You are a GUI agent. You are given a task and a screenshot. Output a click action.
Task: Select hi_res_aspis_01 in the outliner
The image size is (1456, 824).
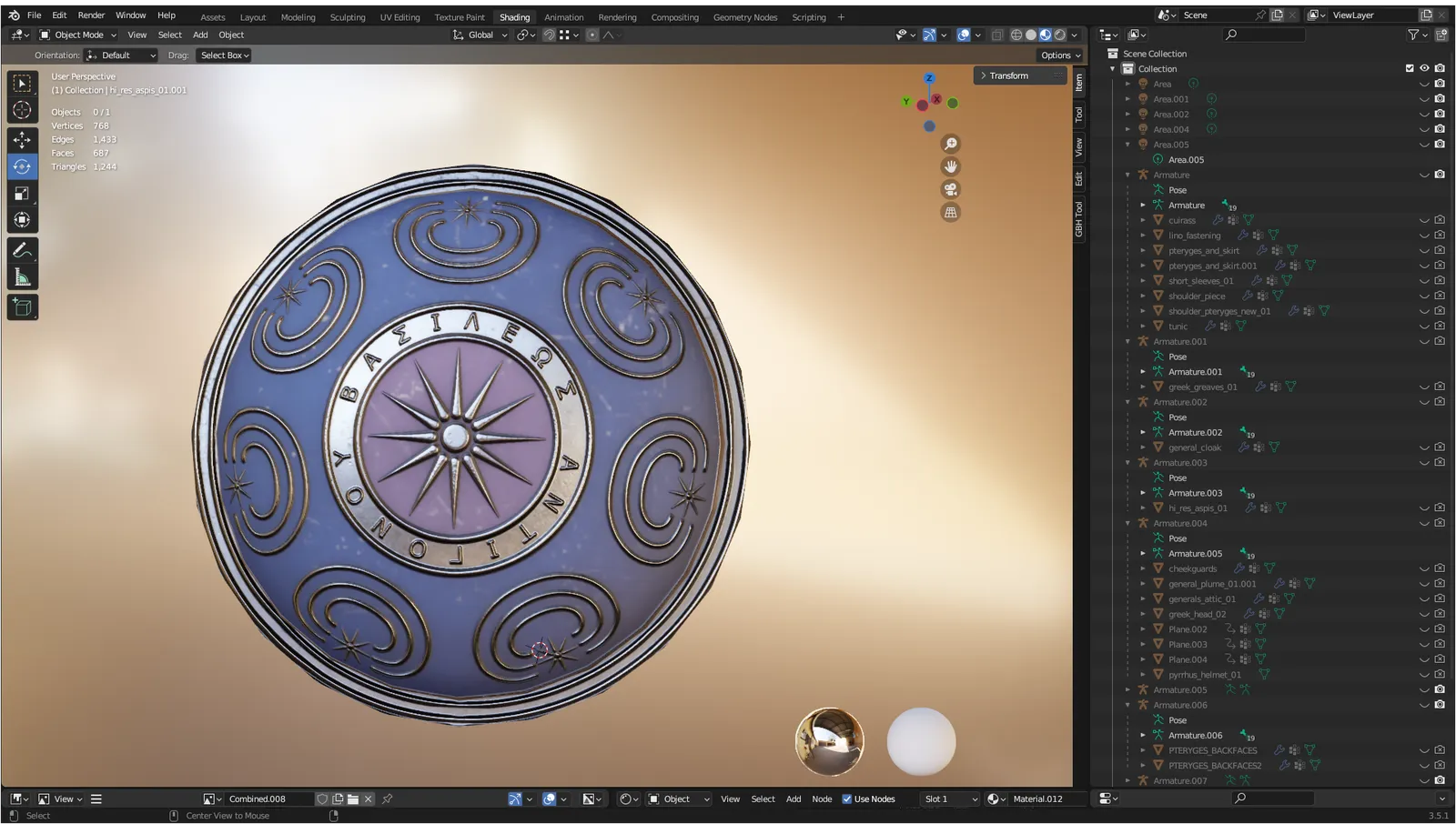1197,508
